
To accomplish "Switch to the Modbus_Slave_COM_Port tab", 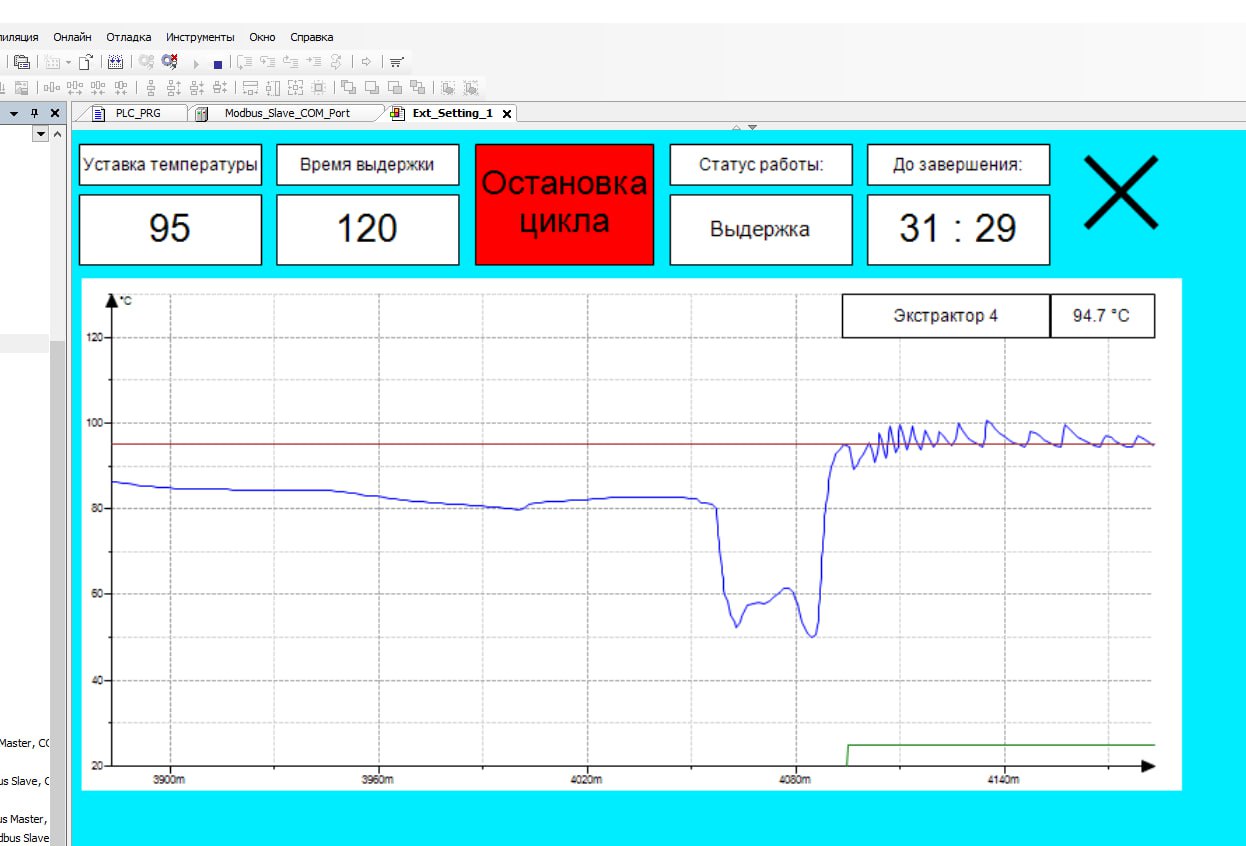I will [286, 113].
